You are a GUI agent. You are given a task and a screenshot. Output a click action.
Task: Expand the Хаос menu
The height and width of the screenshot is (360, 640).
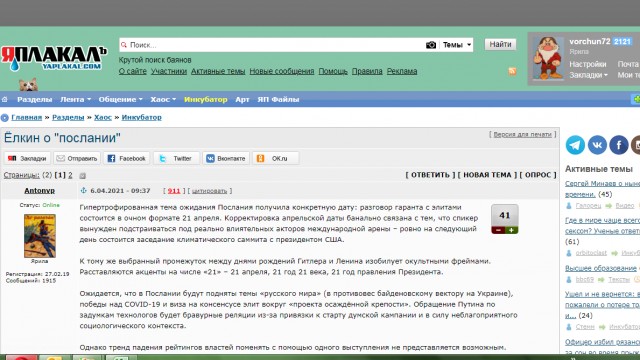click(x=163, y=99)
